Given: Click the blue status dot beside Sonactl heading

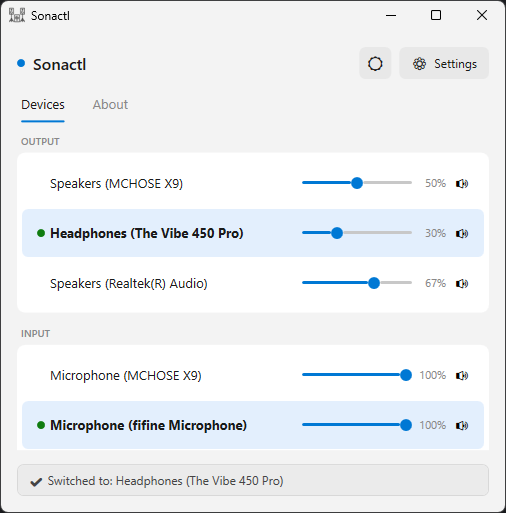Looking at the screenshot, I should point(21,63).
